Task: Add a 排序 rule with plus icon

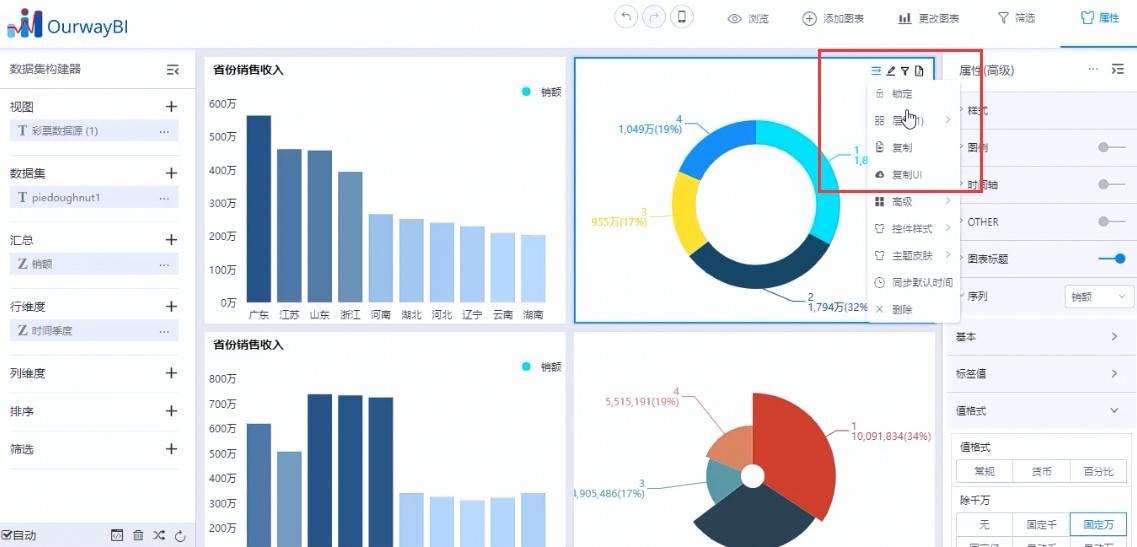Action: pos(171,411)
